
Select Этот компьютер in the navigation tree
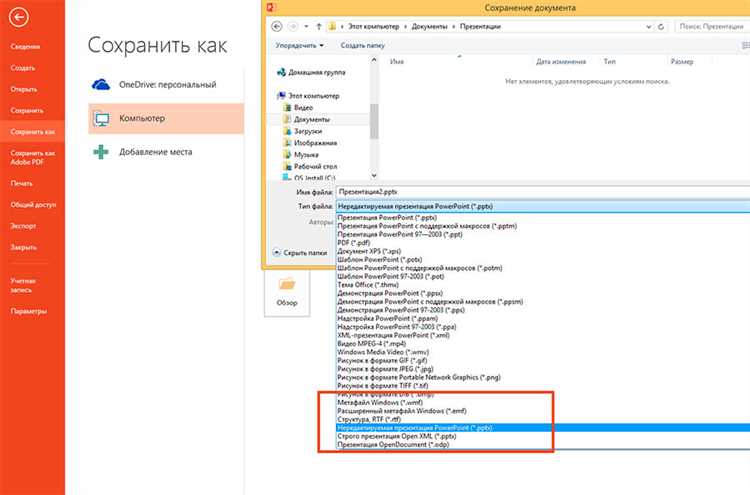coord(308,96)
